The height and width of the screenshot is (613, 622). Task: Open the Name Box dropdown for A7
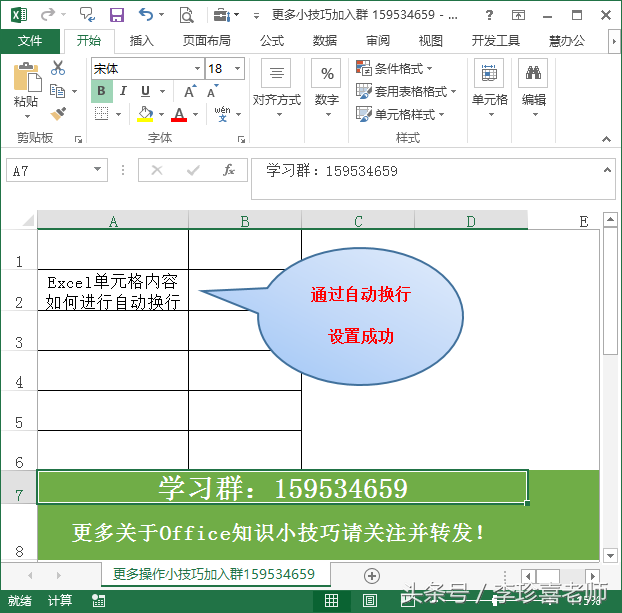(97, 170)
